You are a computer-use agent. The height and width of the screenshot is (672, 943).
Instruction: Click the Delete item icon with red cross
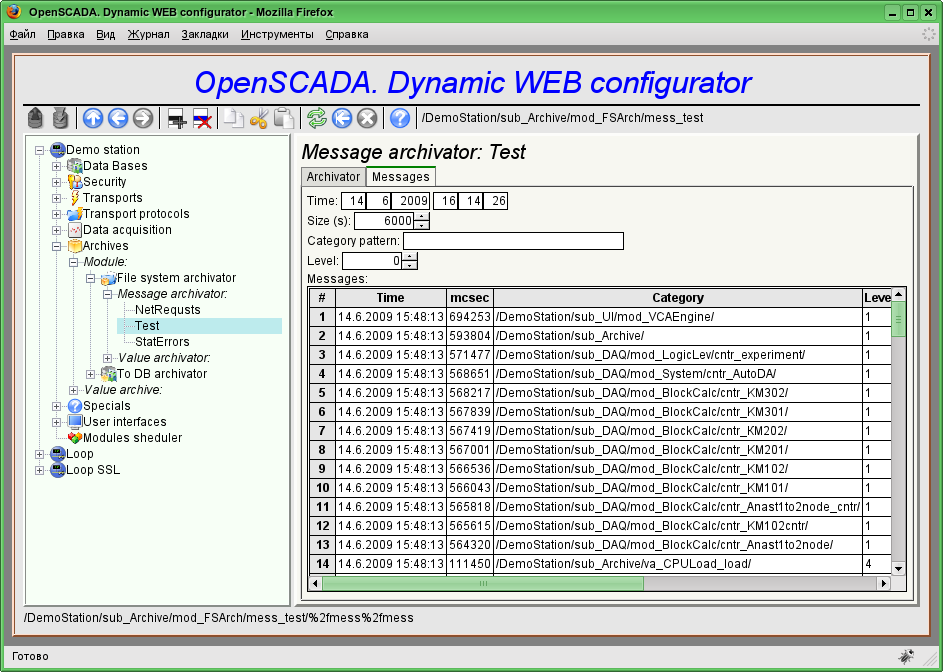pyautogui.click(x=202, y=118)
